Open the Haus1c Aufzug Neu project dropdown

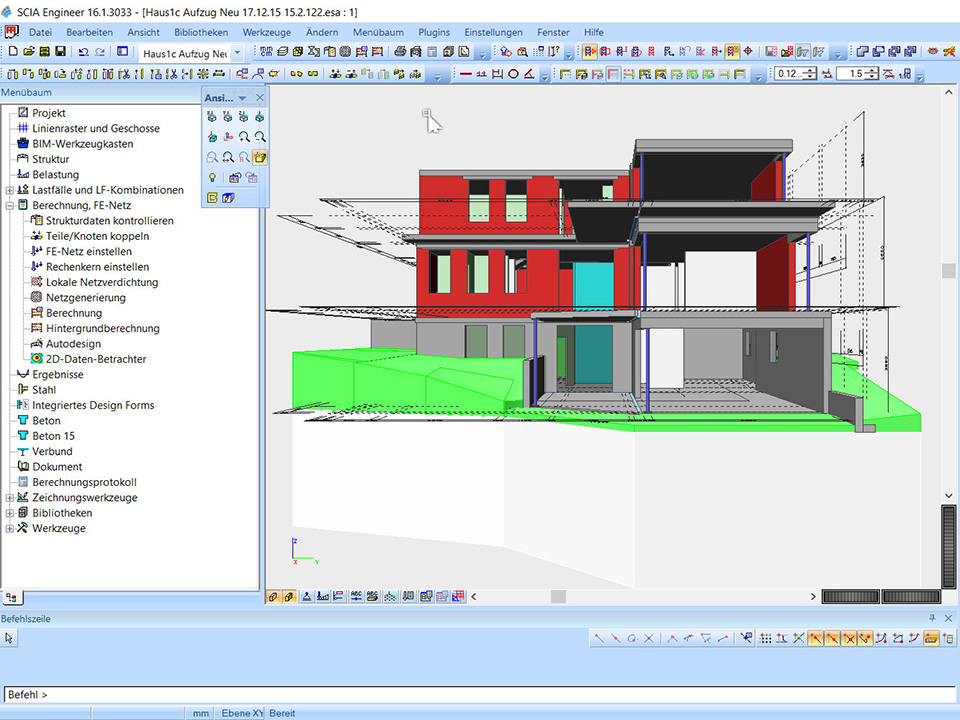(237, 52)
